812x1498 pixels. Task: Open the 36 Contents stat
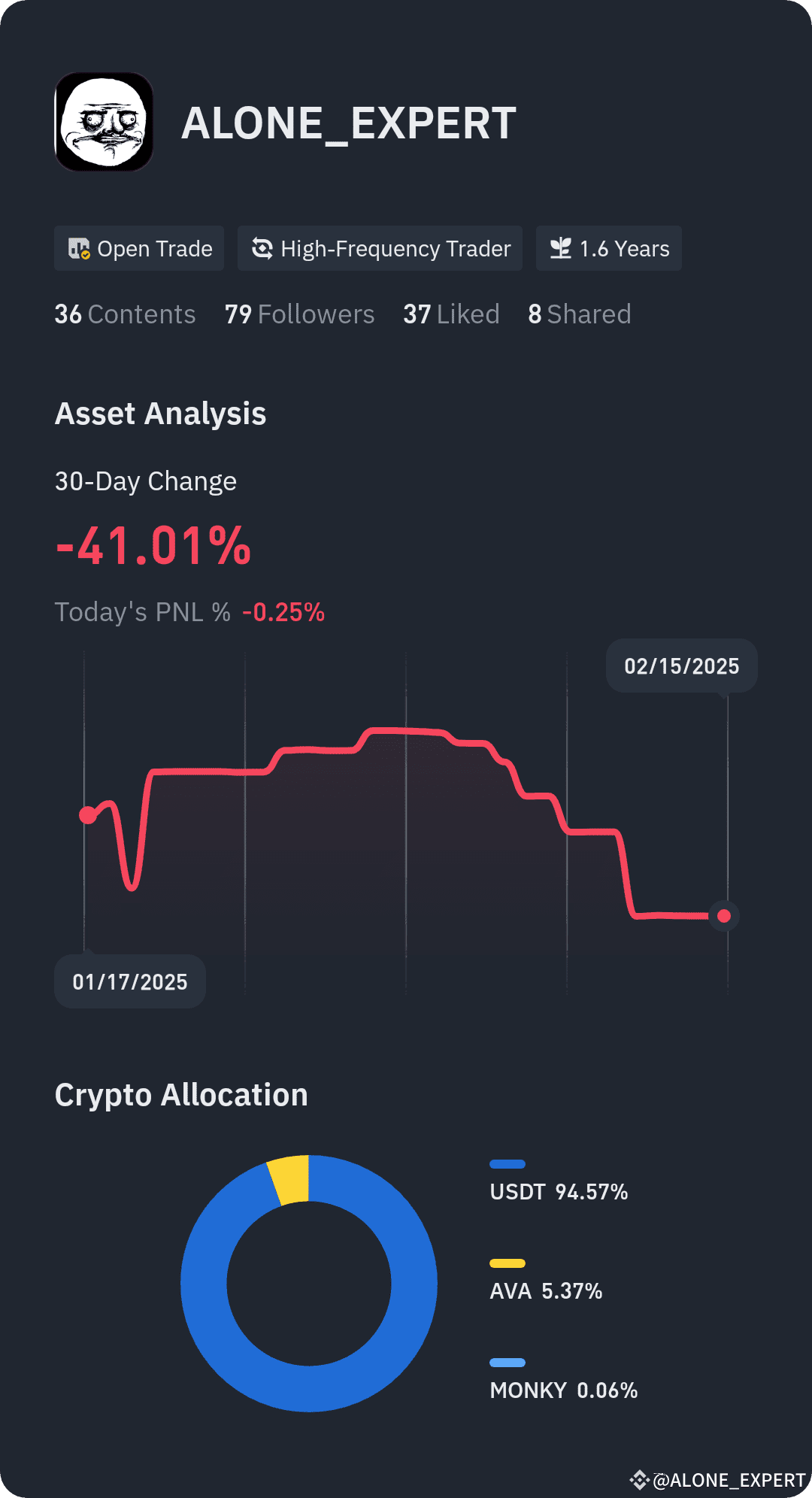[125, 314]
